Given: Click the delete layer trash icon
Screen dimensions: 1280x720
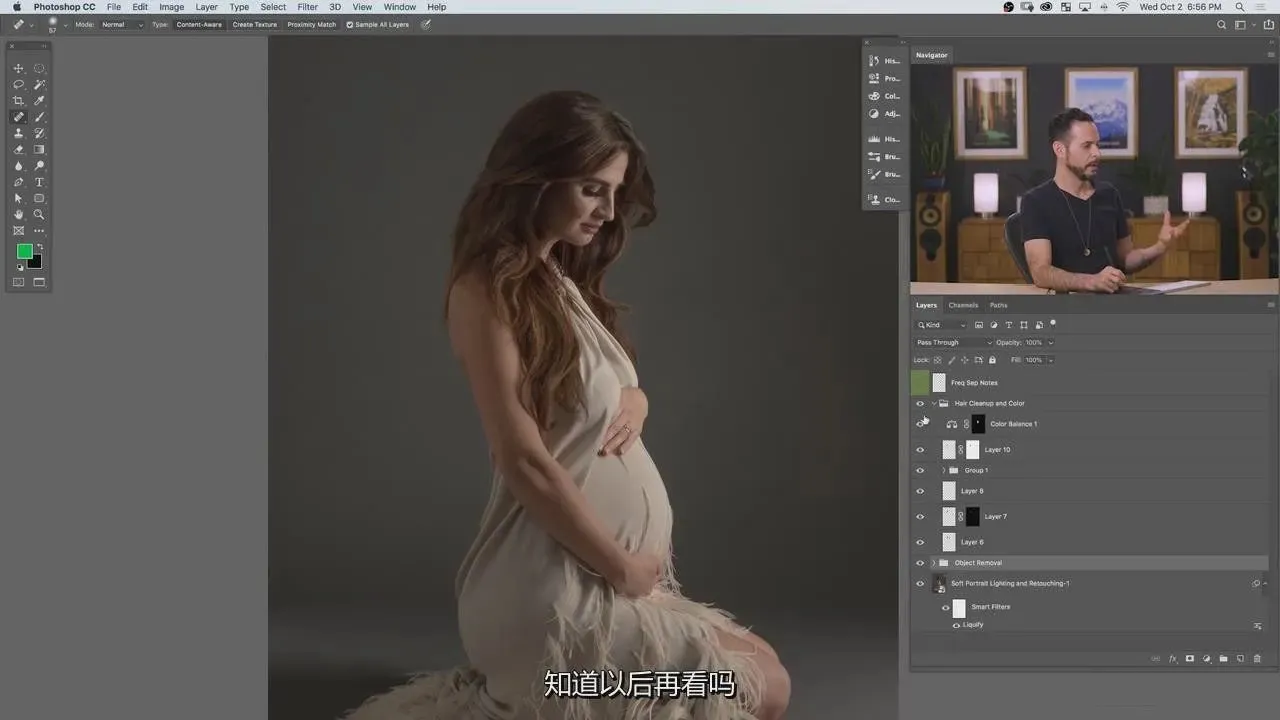Looking at the screenshot, I should pos(1257,659).
